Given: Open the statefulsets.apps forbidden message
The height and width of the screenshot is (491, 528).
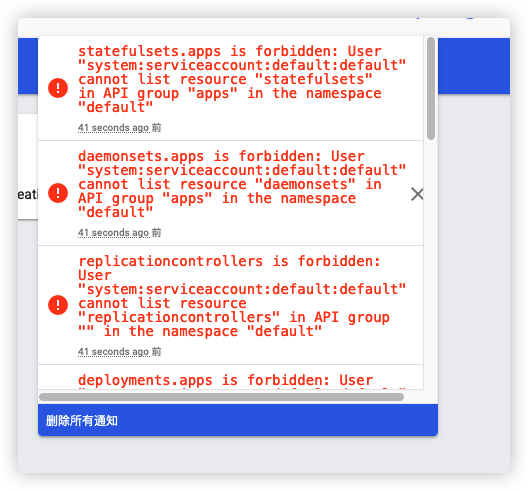Looking at the screenshot, I should pos(242,79).
